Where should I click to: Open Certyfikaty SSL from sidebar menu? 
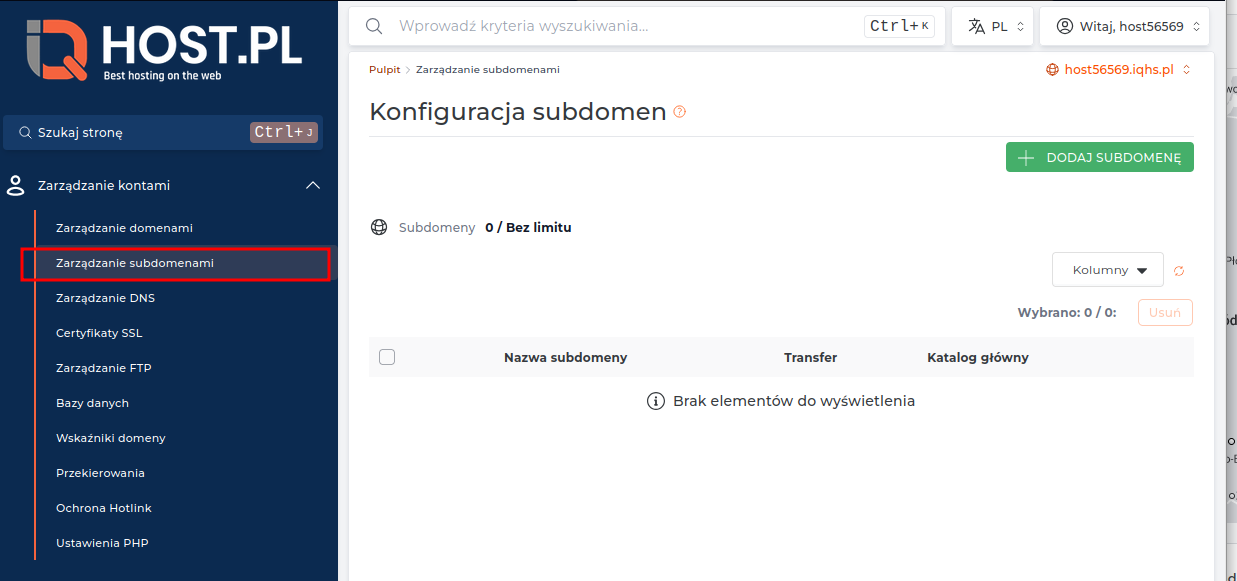(x=100, y=332)
